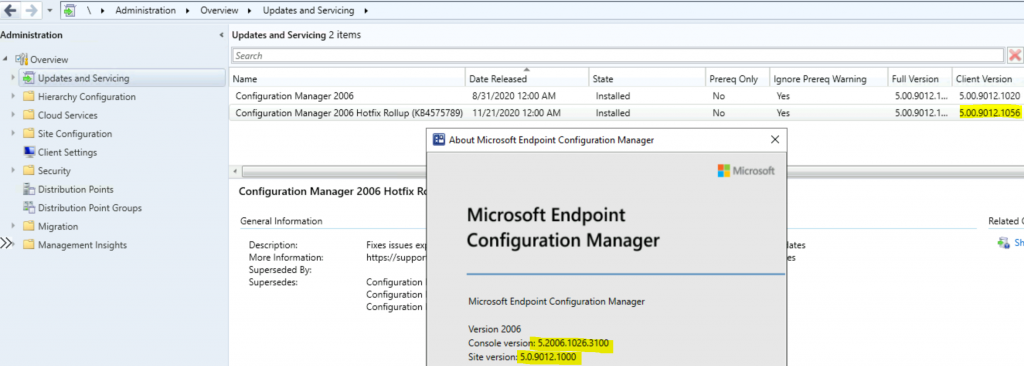Open the navigation history dropdown arrow
Screen dimensions: 1024x366
(x=50, y=11)
